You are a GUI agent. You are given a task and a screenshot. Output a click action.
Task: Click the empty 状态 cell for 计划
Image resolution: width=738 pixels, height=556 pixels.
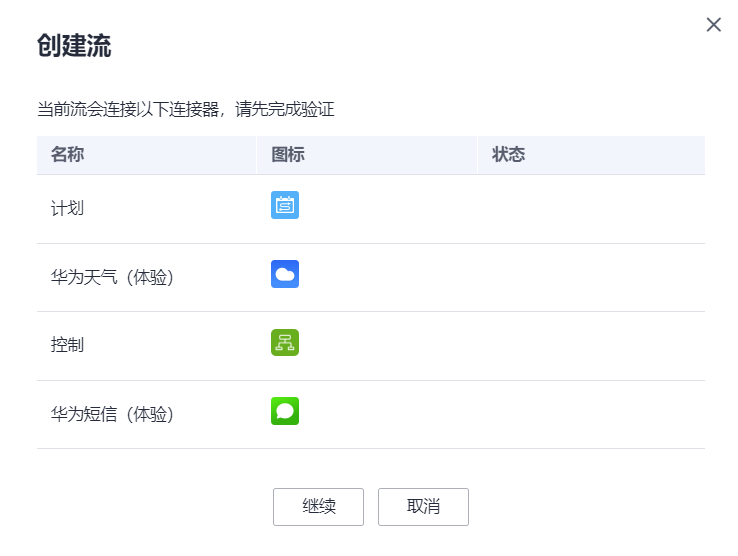click(590, 209)
